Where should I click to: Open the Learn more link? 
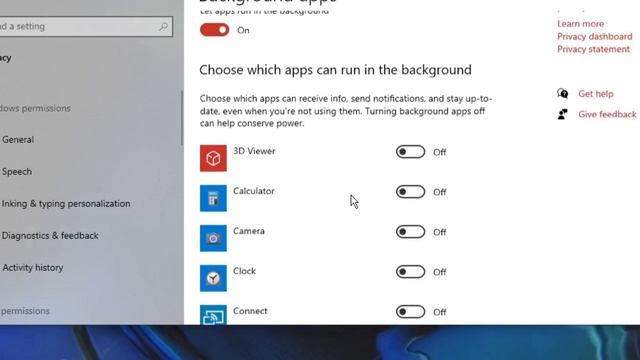tap(580, 24)
